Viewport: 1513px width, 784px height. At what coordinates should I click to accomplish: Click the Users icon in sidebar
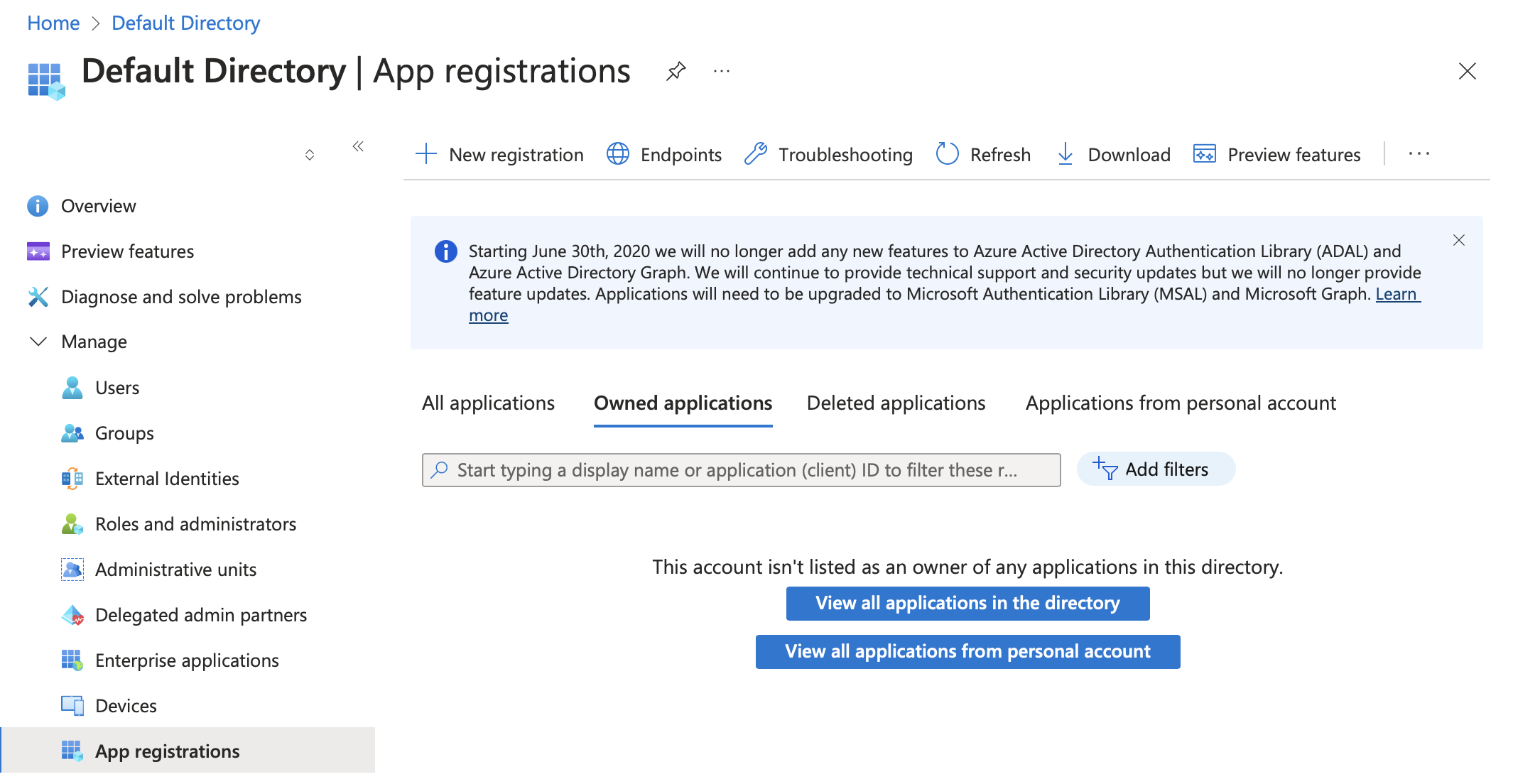click(x=72, y=388)
